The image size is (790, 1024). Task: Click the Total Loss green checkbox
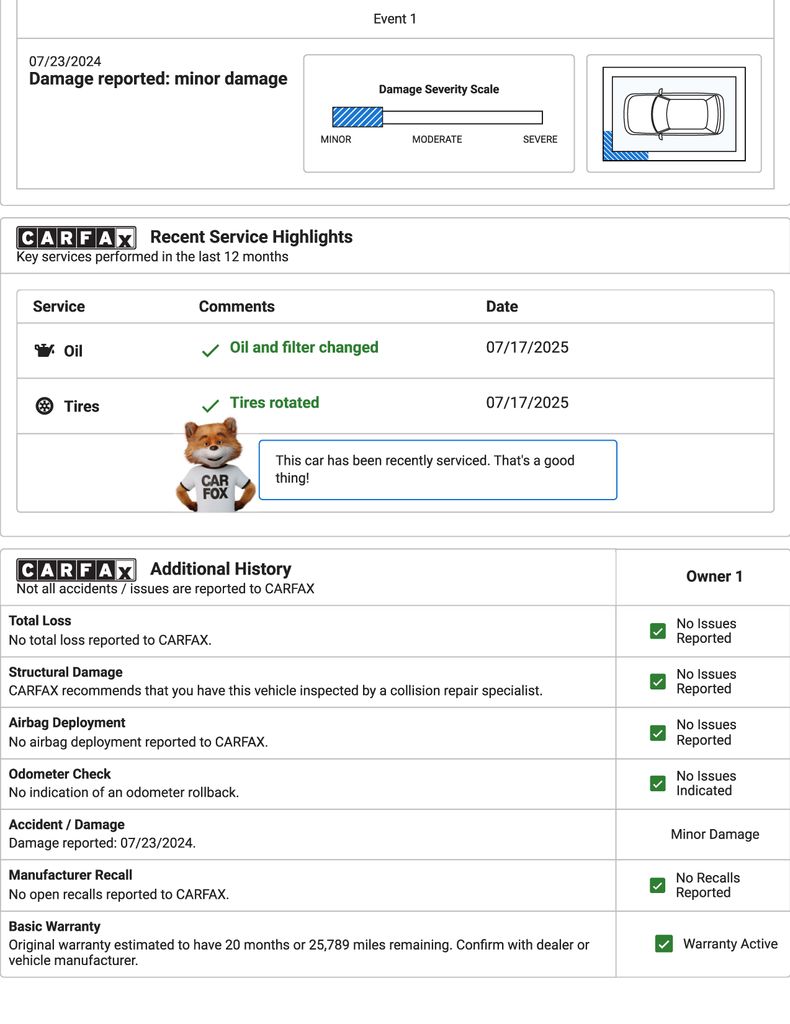coord(658,631)
